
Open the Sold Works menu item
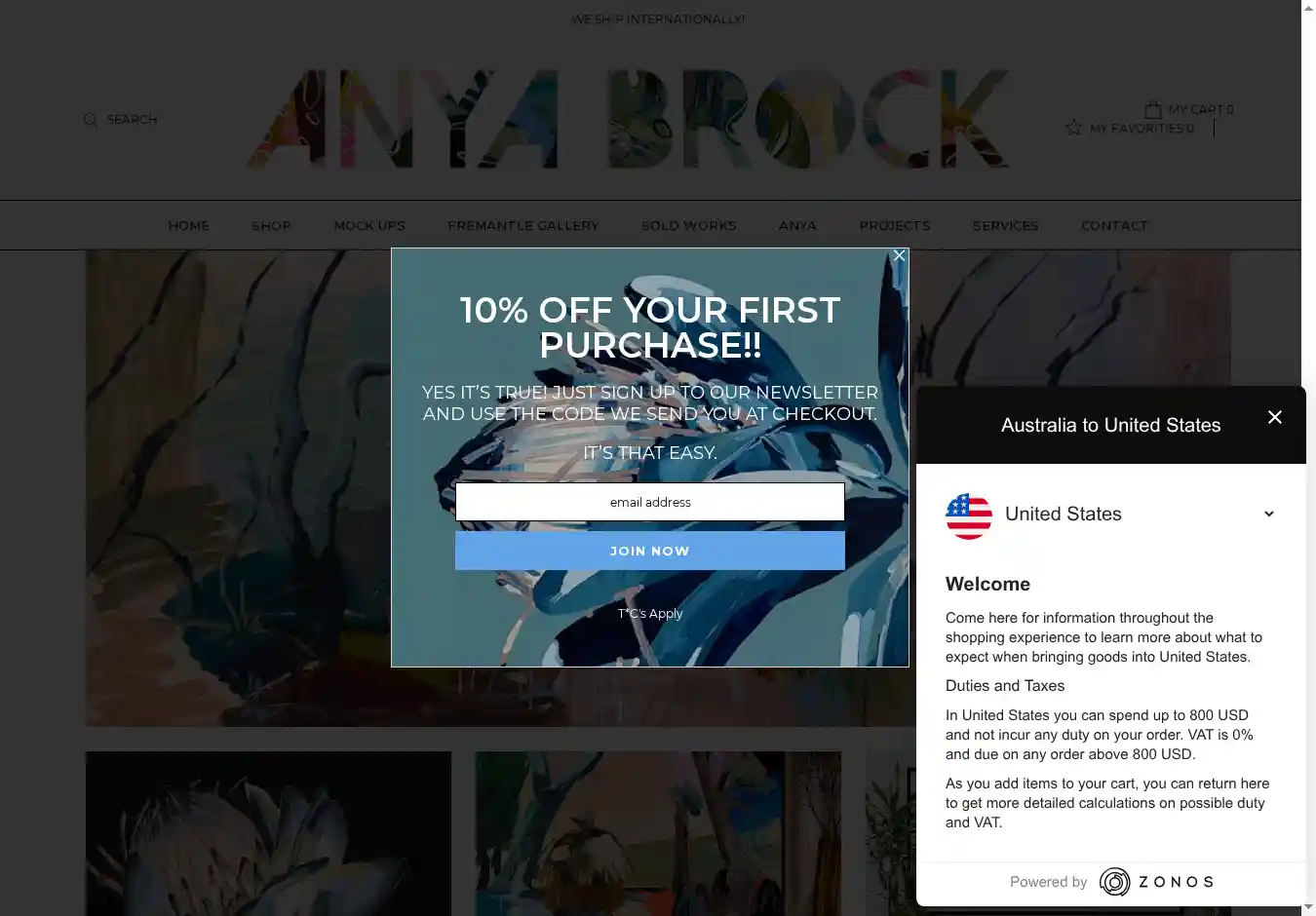tap(689, 226)
